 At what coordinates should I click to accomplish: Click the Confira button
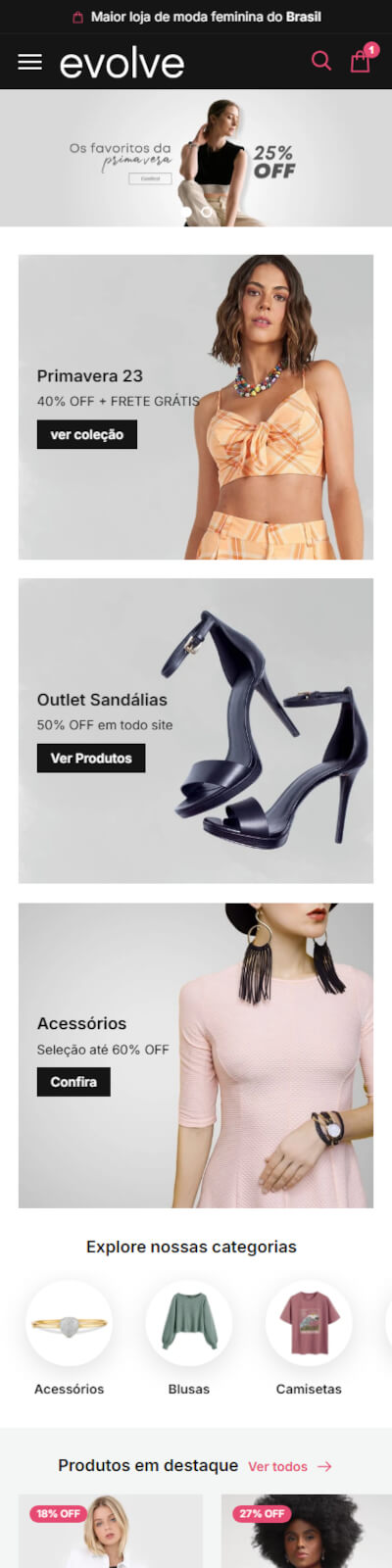73,1082
